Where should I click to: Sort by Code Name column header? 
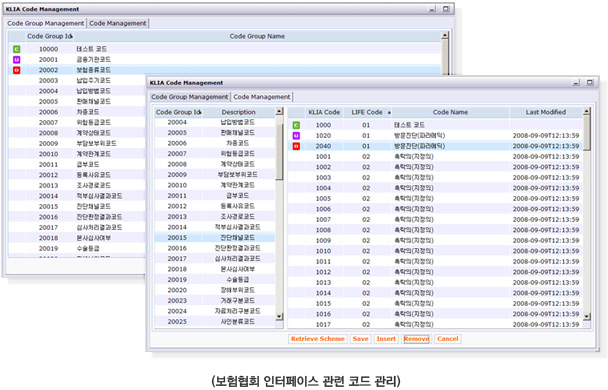[450, 112]
